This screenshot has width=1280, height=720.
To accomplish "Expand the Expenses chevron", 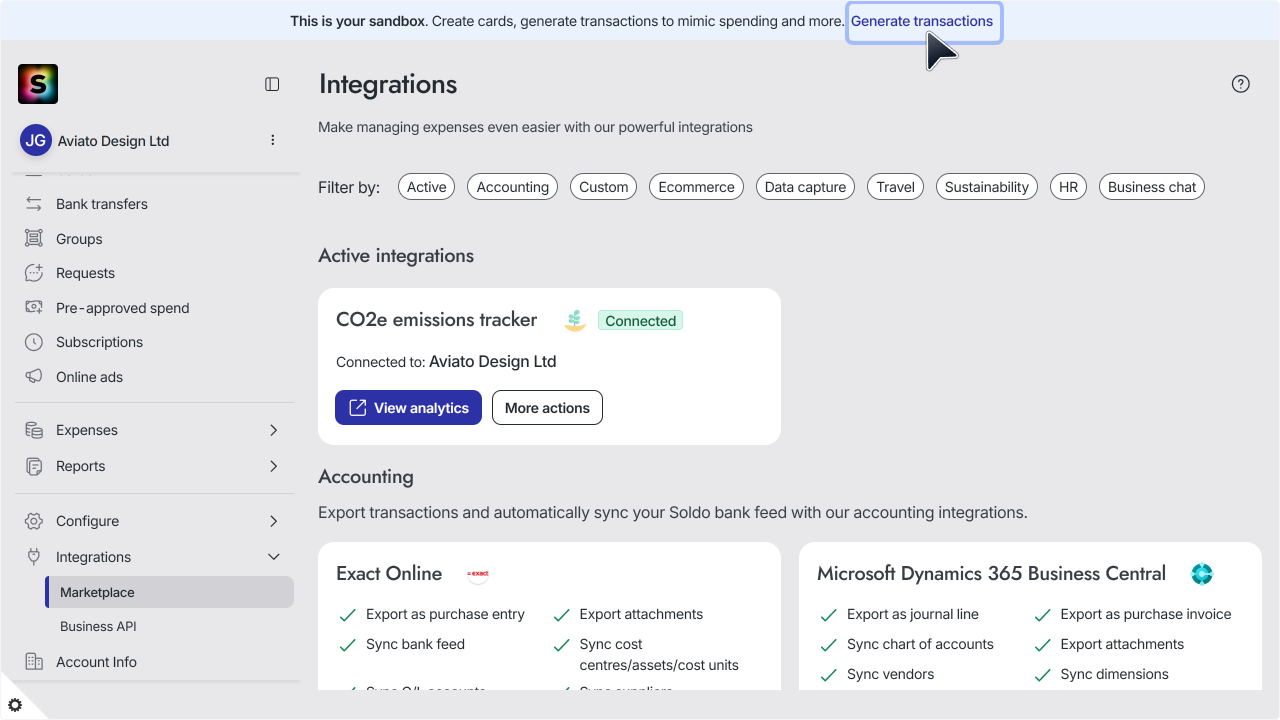I will (274, 430).
